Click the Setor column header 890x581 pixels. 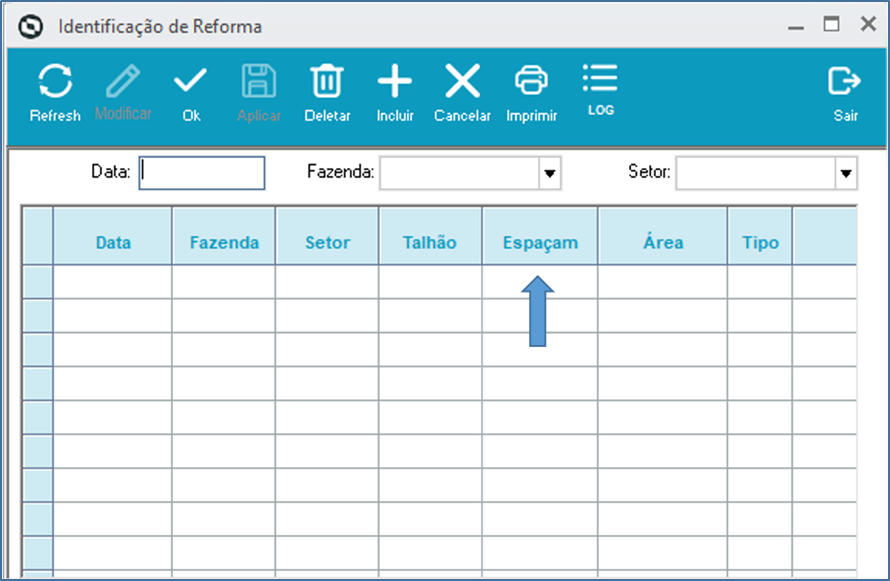point(328,236)
